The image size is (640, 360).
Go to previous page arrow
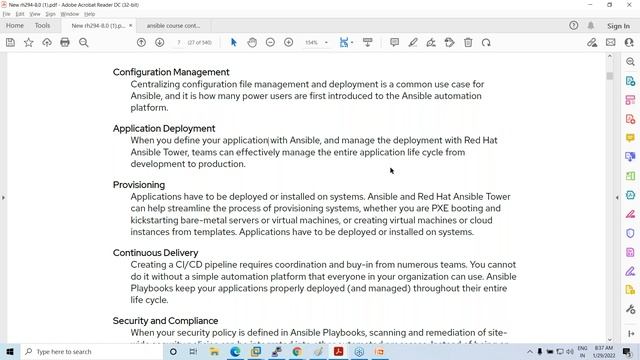tap(141, 42)
